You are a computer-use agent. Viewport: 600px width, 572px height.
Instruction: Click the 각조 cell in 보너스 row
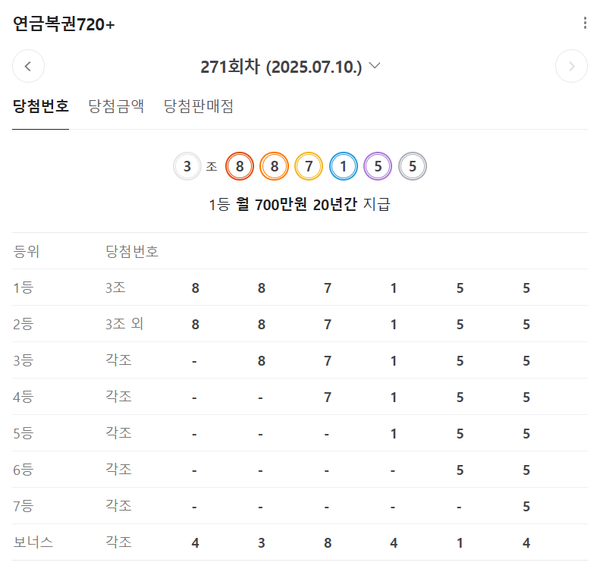point(118,542)
